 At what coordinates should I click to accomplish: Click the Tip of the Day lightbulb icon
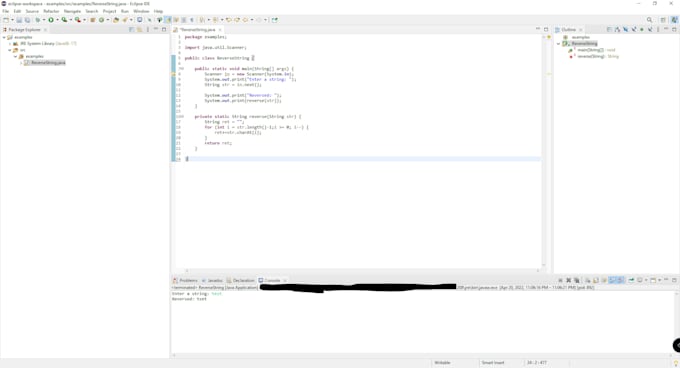pyautogui.click(x=675, y=363)
